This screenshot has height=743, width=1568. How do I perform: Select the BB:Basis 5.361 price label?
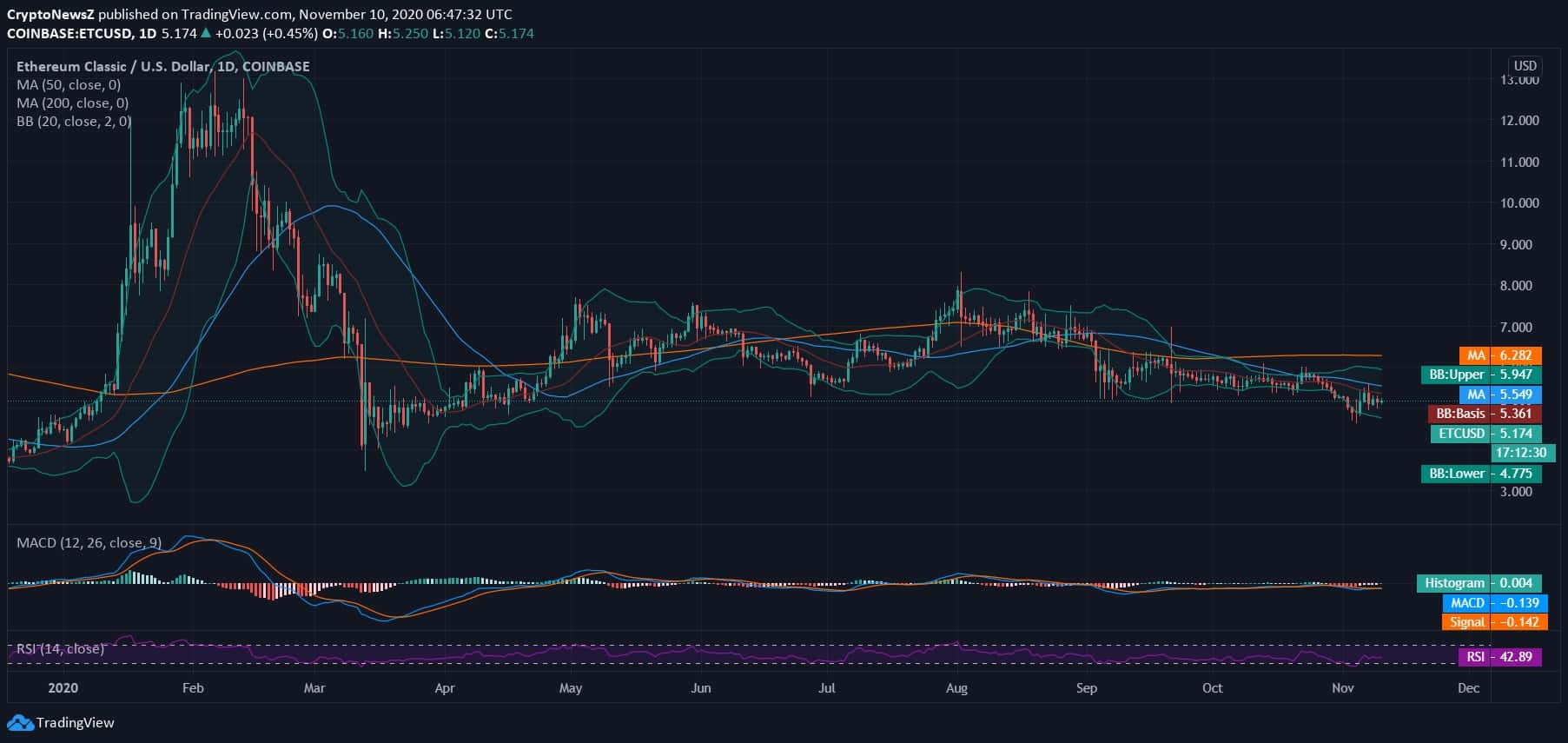pos(1485,414)
